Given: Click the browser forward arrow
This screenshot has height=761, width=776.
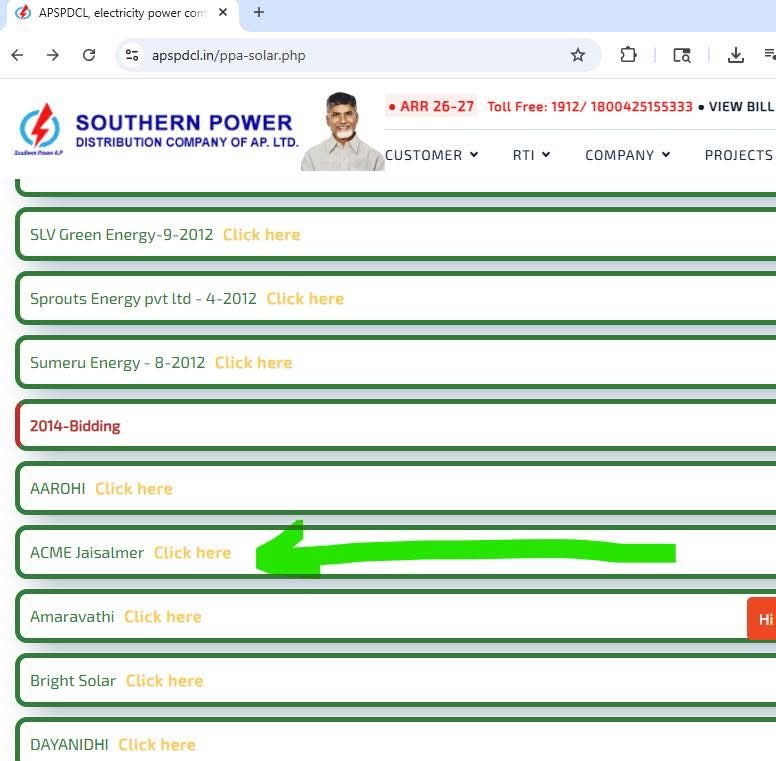Looking at the screenshot, I should click(53, 55).
